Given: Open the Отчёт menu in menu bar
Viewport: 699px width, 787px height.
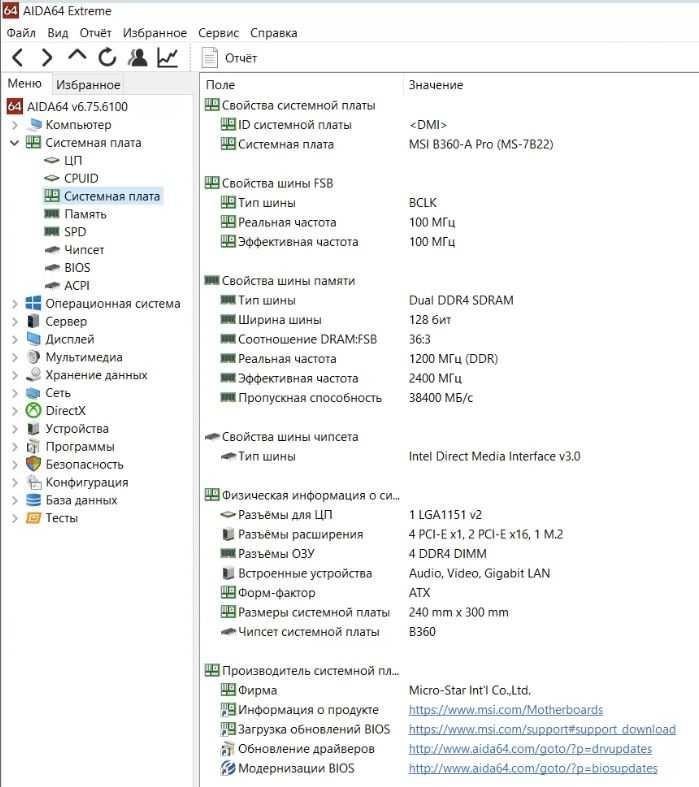Looking at the screenshot, I should coord(95,33).
